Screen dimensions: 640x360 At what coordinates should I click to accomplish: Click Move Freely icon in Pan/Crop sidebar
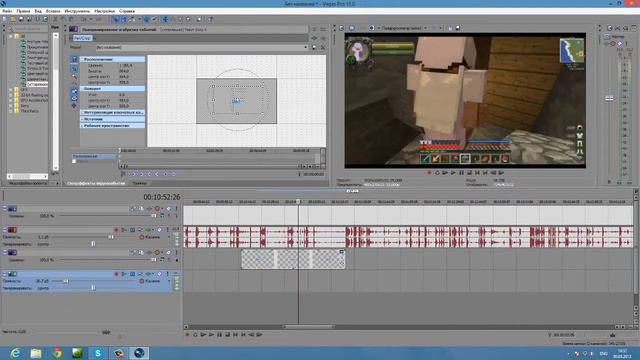point(74,105)
